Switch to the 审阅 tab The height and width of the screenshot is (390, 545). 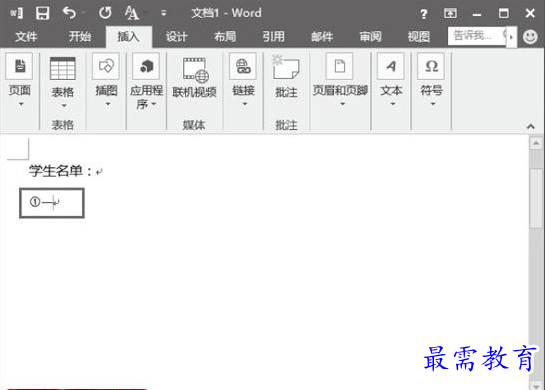371,36
